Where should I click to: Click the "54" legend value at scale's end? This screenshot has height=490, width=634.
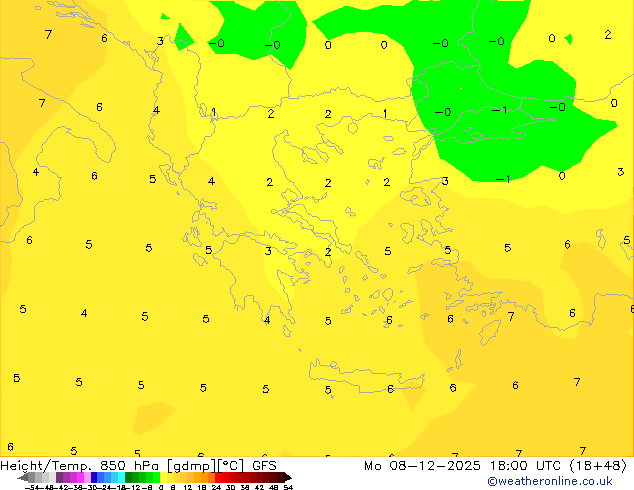[x=288, y=487]
